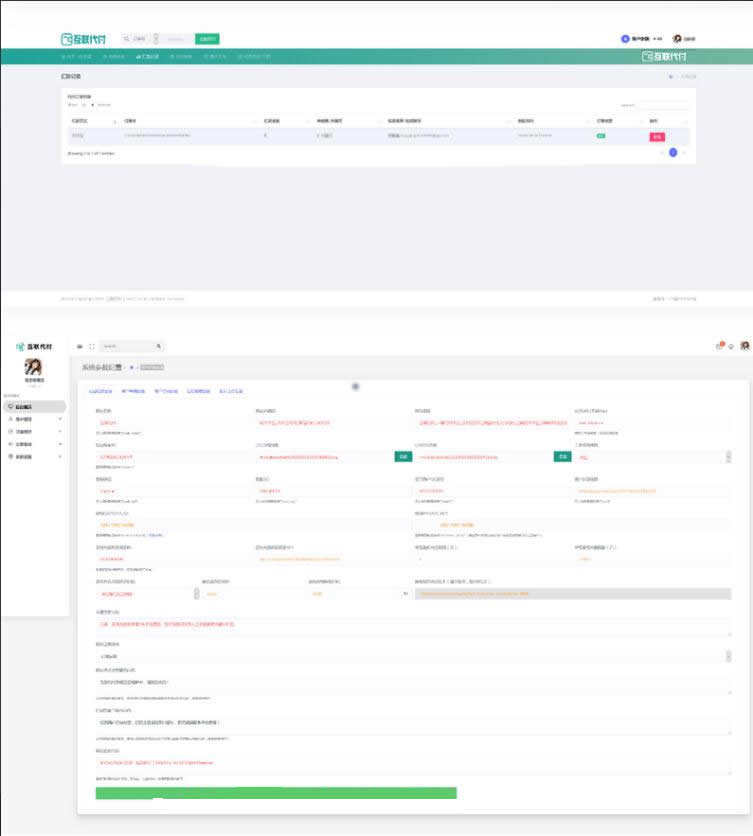This screenshot has width=753, height=836.
Task: Click the round blue account balance icon
Action: [625, 39]
